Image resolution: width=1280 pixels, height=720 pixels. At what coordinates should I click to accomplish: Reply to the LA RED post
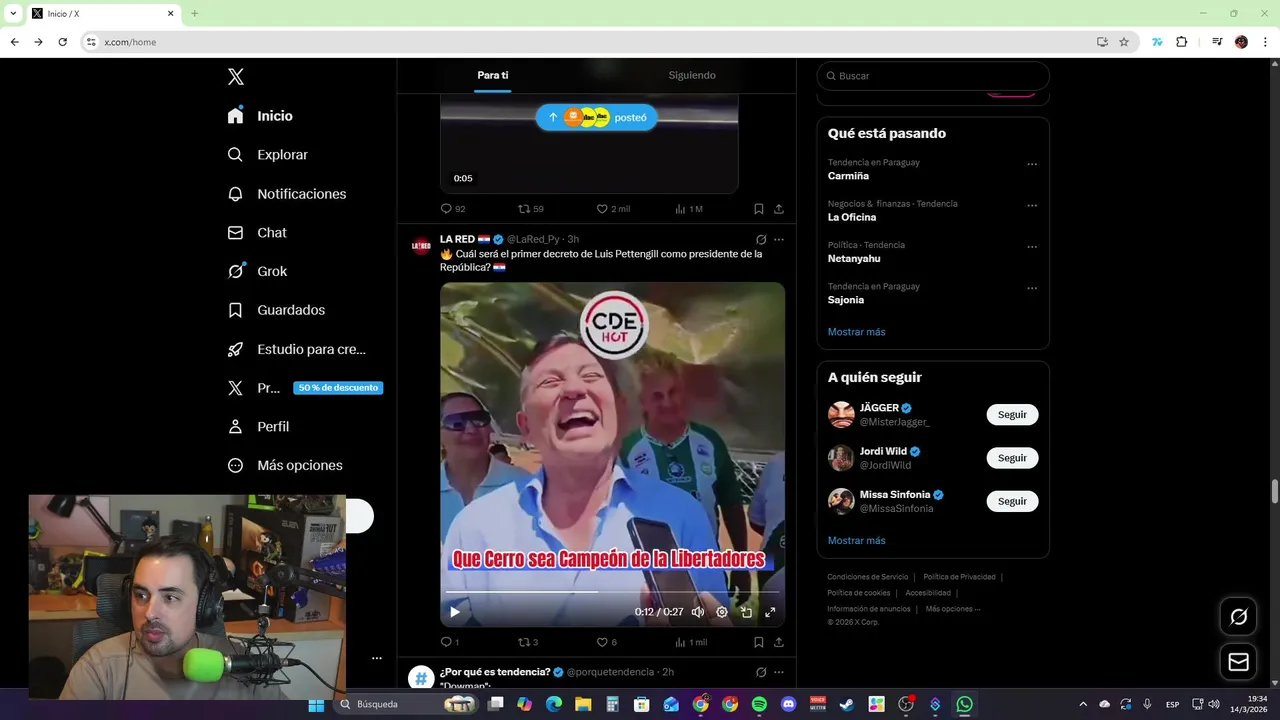point(450,642)
